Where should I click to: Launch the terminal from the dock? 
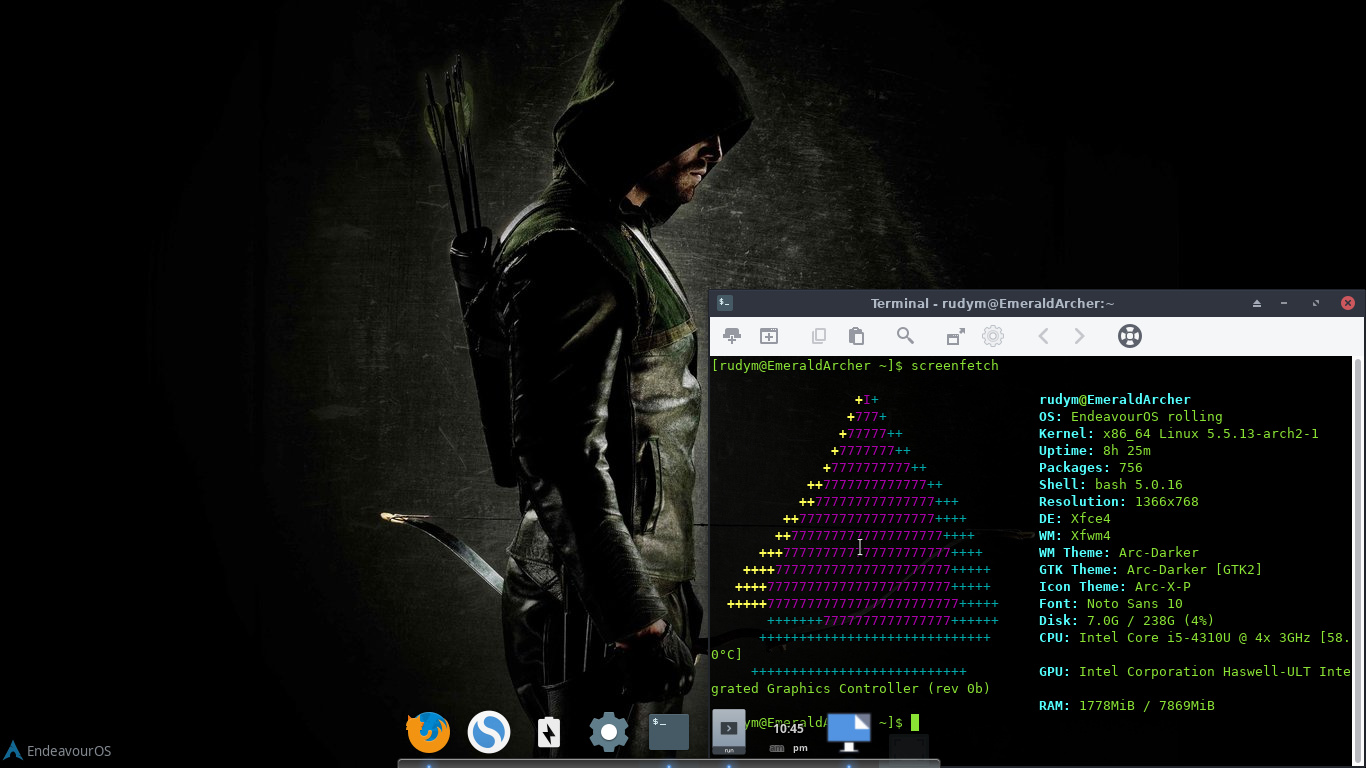[x=668, y=732]
